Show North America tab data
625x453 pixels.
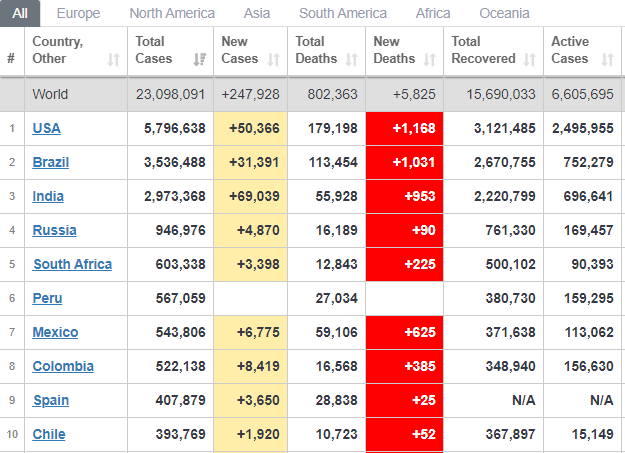172,13
